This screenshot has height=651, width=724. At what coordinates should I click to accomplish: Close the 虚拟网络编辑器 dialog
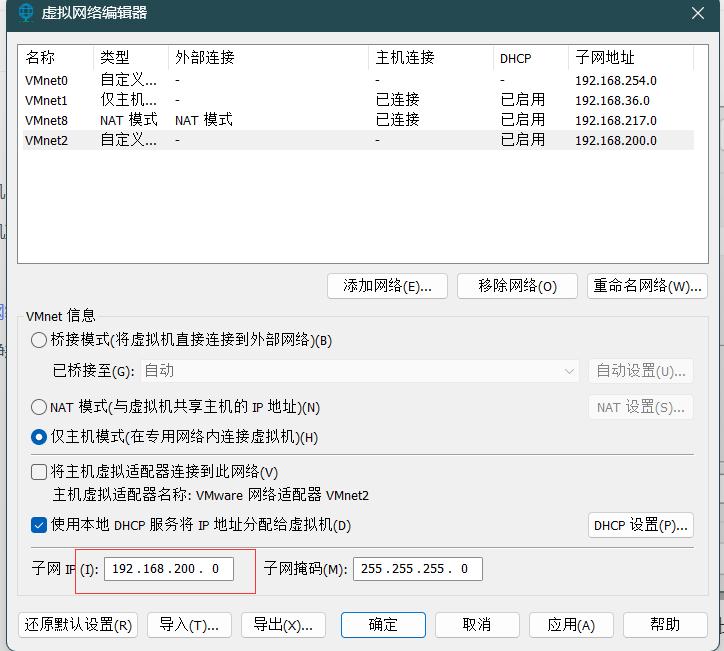pyautogui.click(x=698, y=13)
